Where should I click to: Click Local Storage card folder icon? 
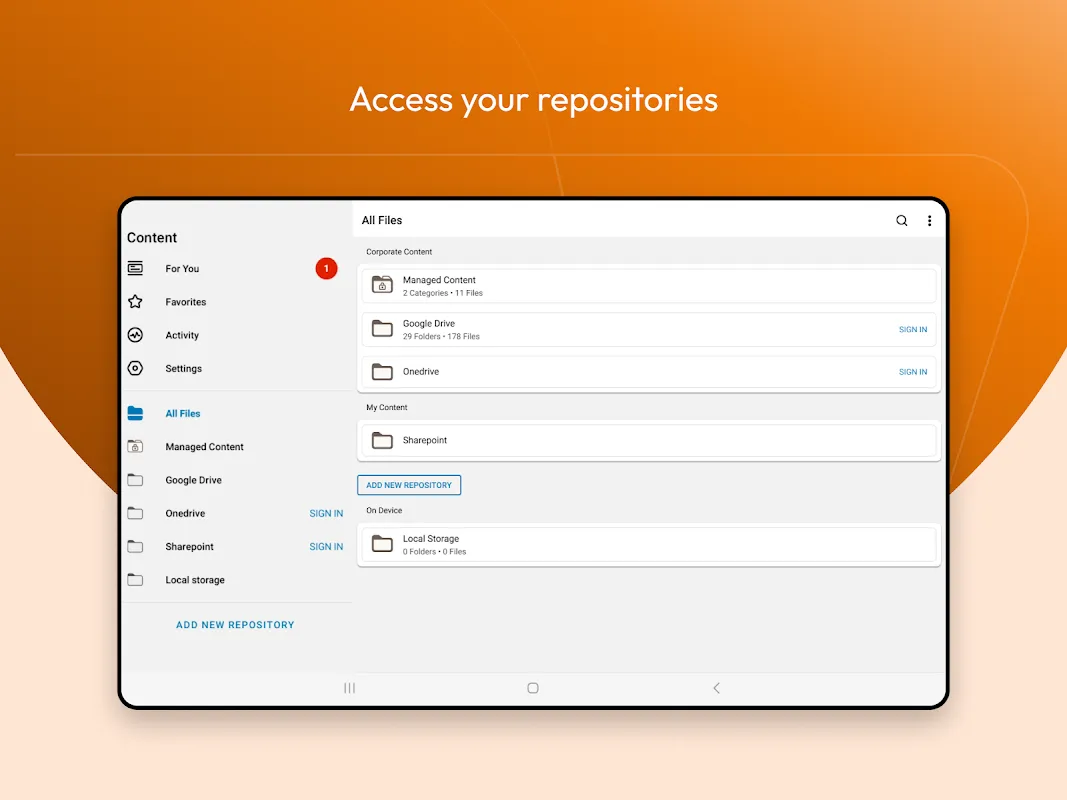pos(382,544)
